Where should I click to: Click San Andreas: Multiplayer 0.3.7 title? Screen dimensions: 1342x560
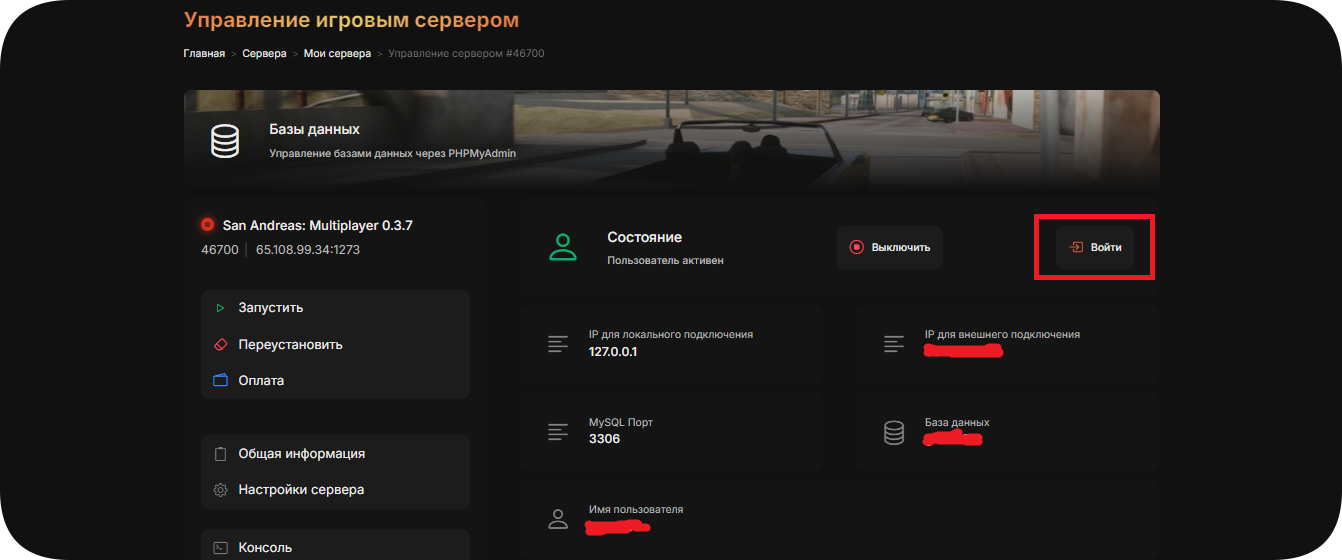pyautogui.click(x=318, y=225)
